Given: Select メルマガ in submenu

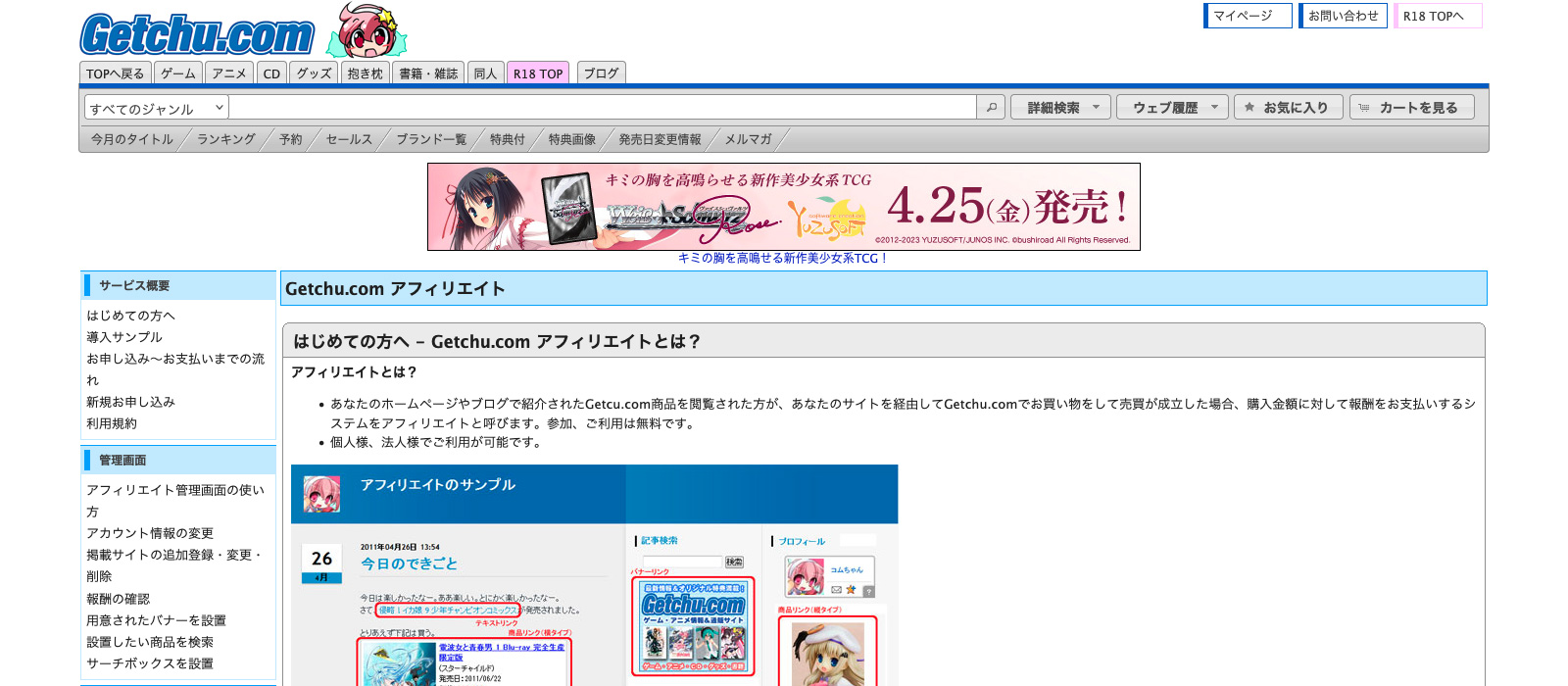Looking at the screenshot, I should pyautogui.click(x=749, y=139).
